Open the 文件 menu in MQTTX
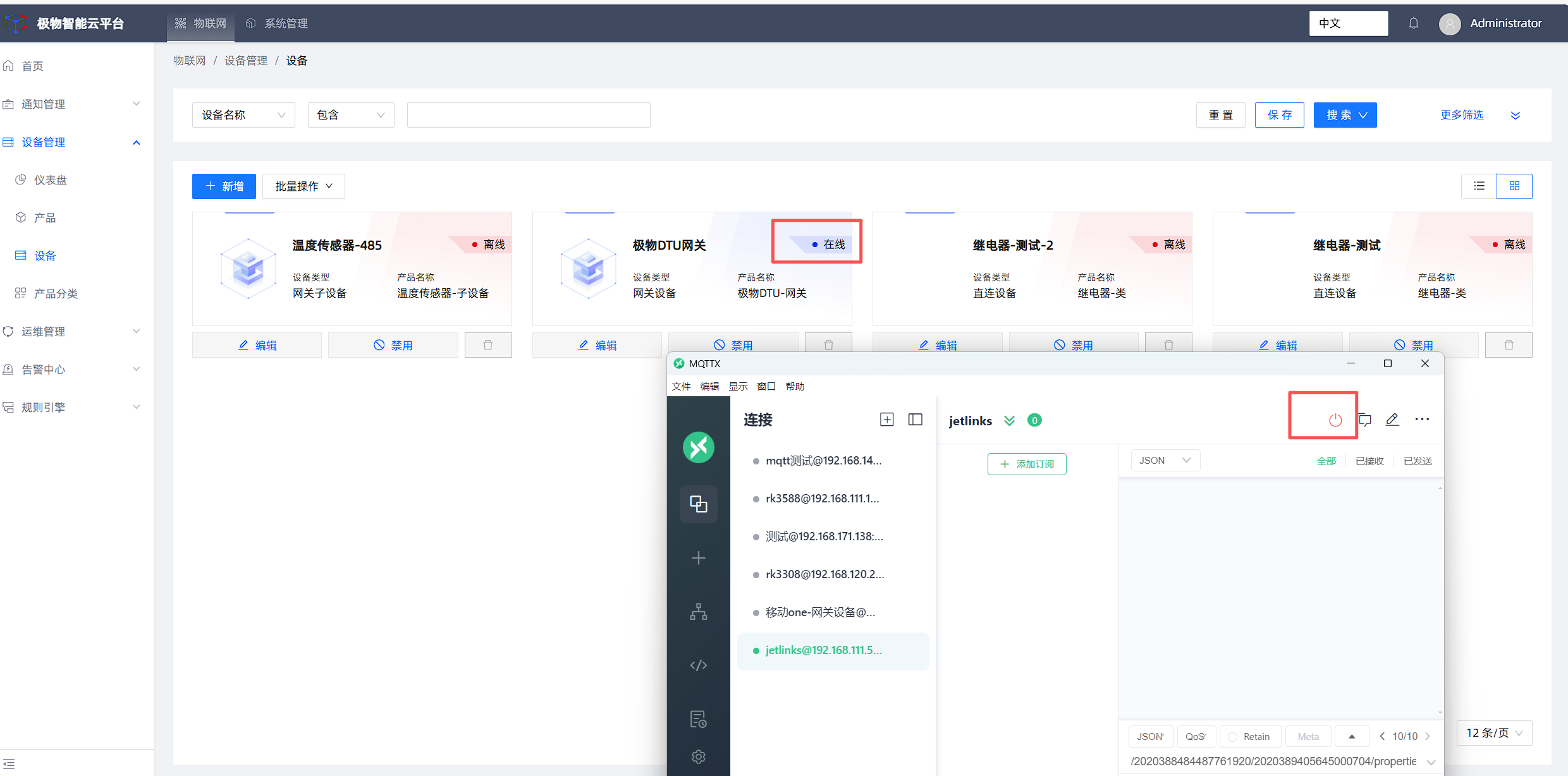 pos(681,386)
